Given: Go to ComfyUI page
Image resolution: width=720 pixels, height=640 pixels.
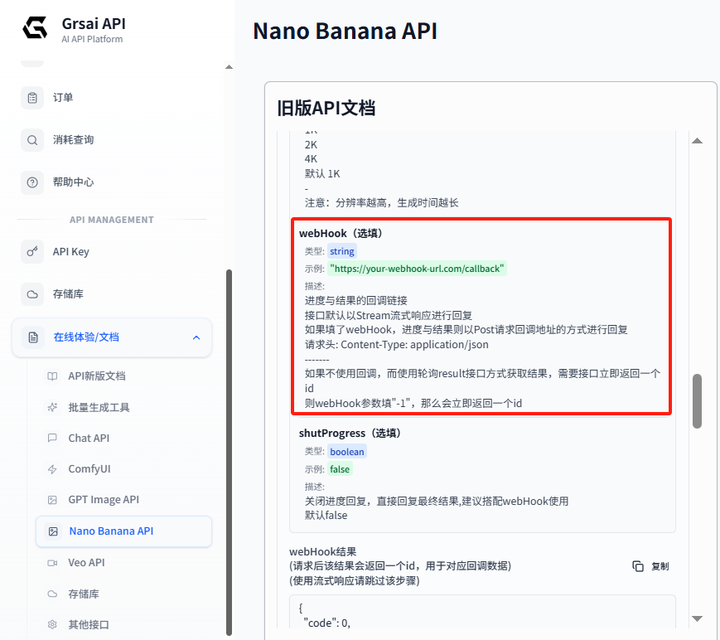Looking at the screenshot, I should coord(90,469).
